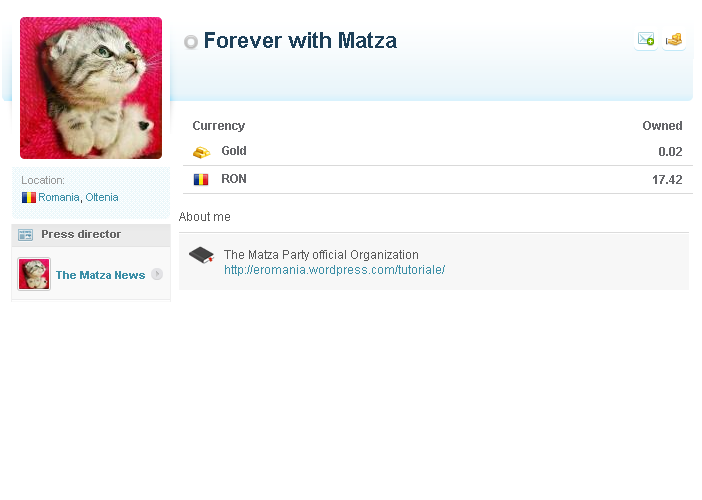The image size is (702, 500).
Task: Follow the eromania.wordpress.com tutoriale link
Action: [x=334, y=270]
